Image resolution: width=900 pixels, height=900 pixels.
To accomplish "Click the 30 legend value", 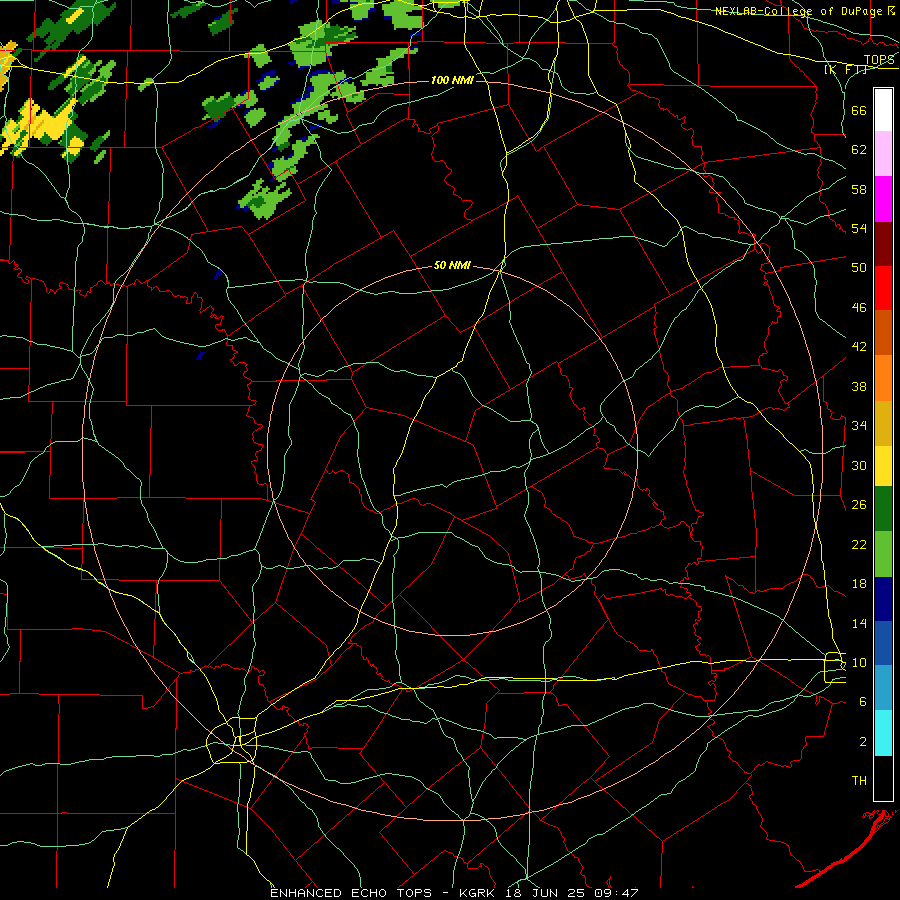I will (x=859, y=465).
